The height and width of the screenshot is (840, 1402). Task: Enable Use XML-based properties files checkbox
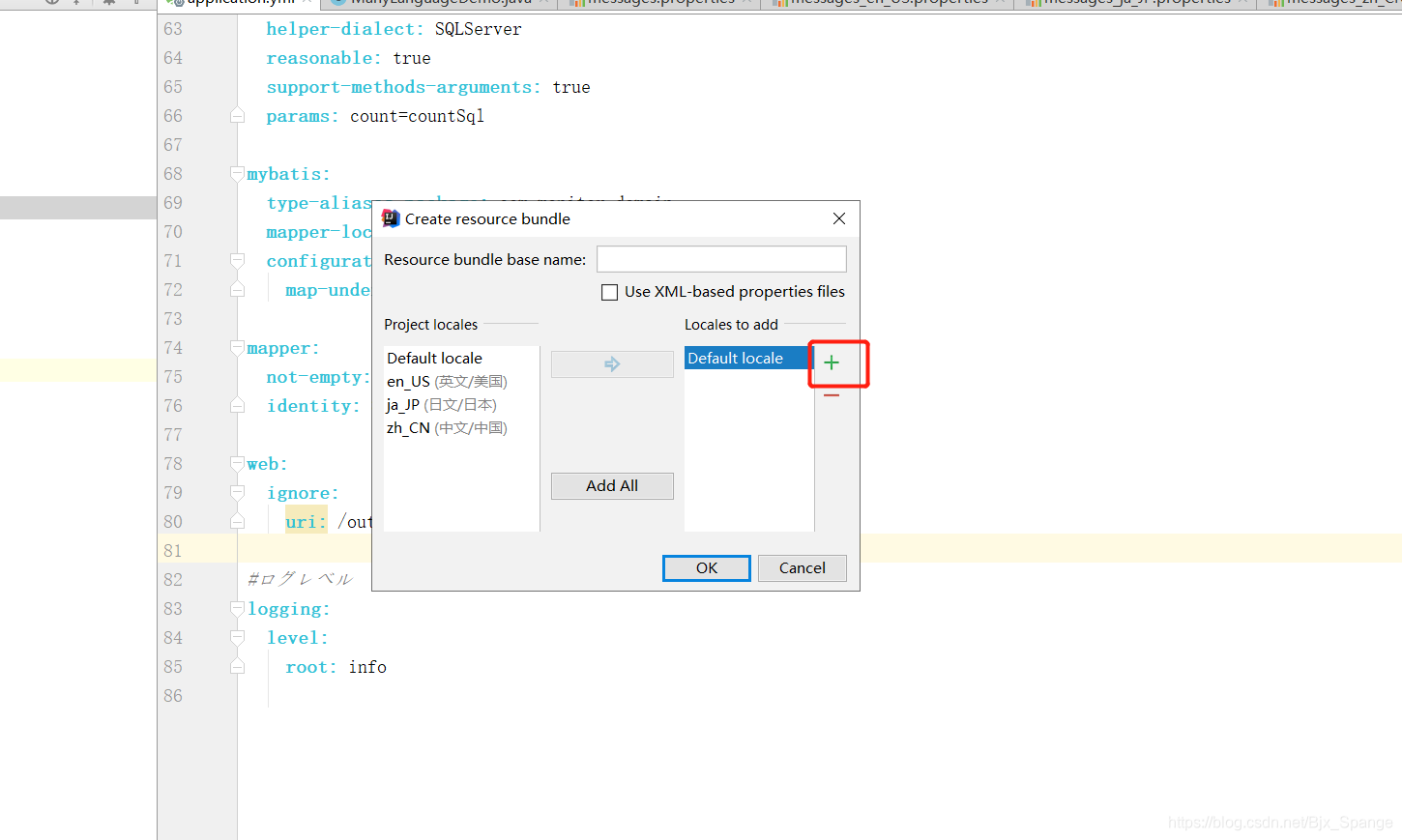pyautogui.click(x=609, y=292)
